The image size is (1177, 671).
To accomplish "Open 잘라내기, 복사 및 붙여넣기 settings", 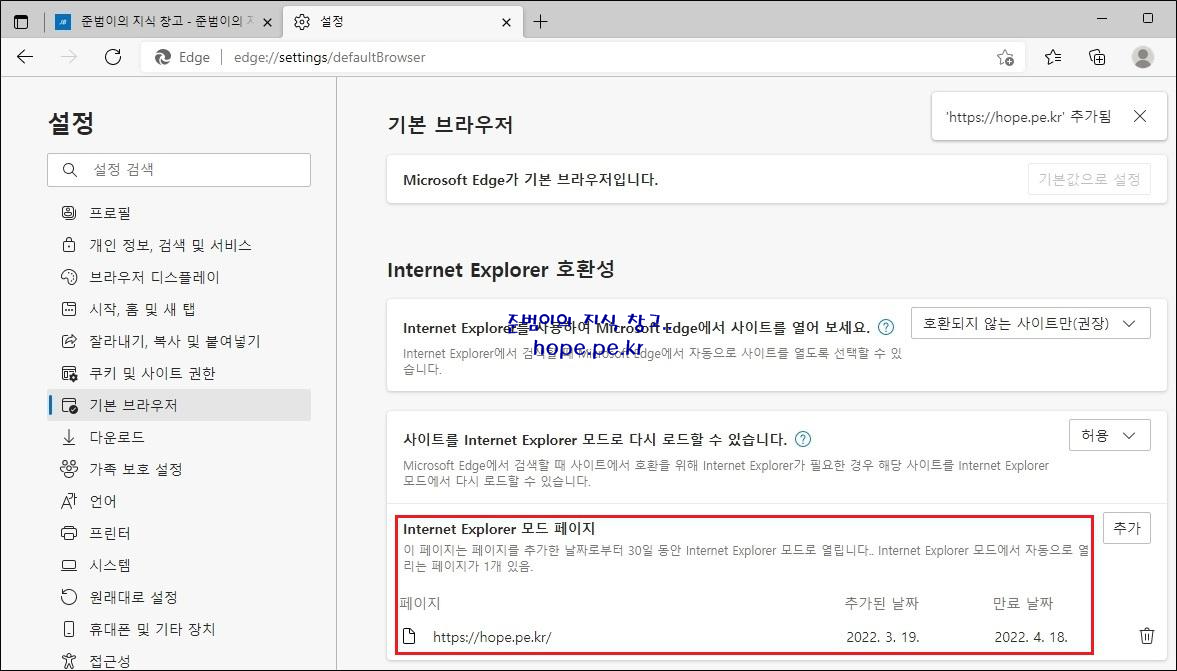I will (179, 342).
